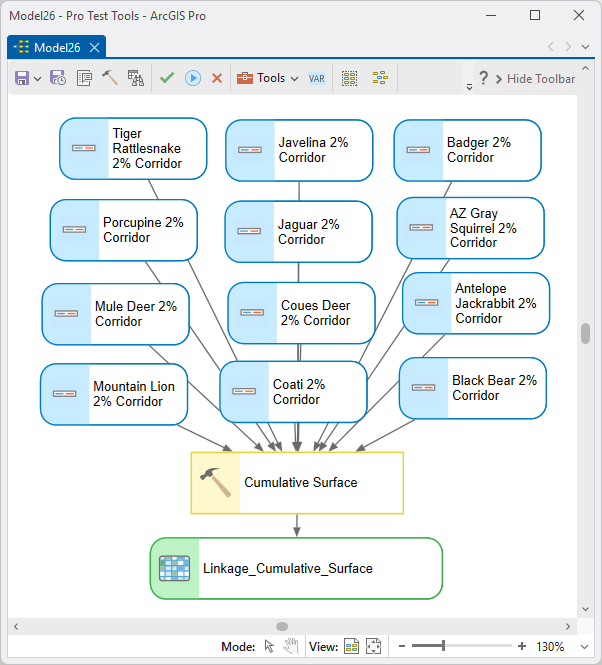Minimize the ArcGIS Pro window
The height and width of the screenshot is (665, 602).
pos(491,16)
